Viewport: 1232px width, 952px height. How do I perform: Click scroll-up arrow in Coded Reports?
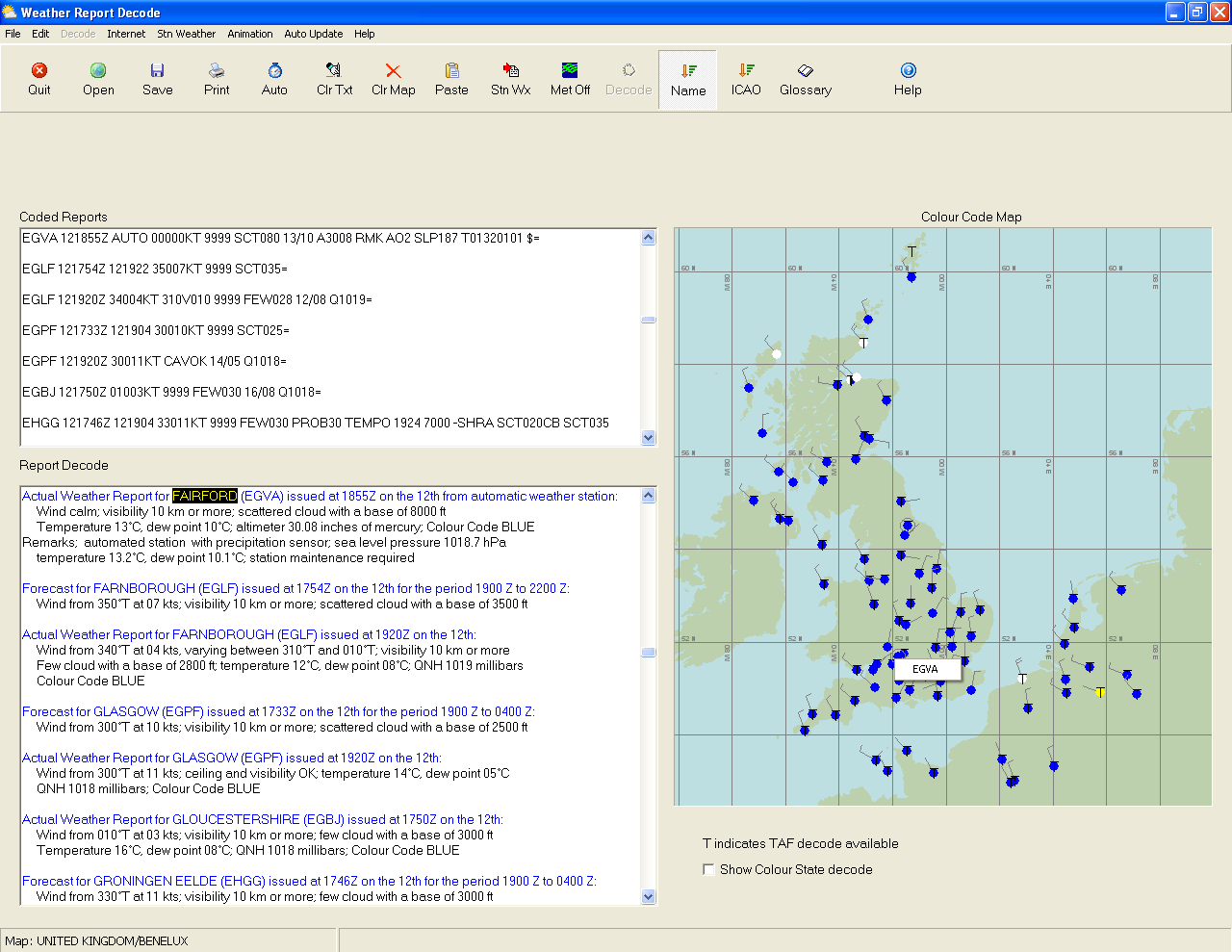click(648, 238)
